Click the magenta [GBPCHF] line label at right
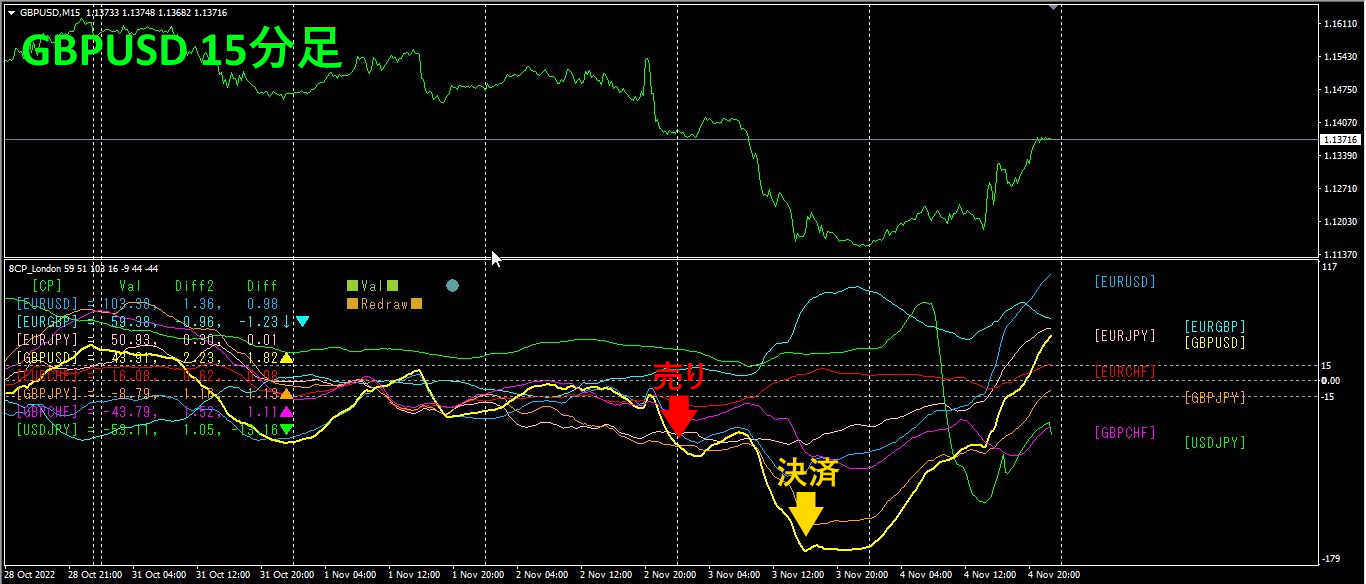1366x584 pixels. (x=1125, y=432)
